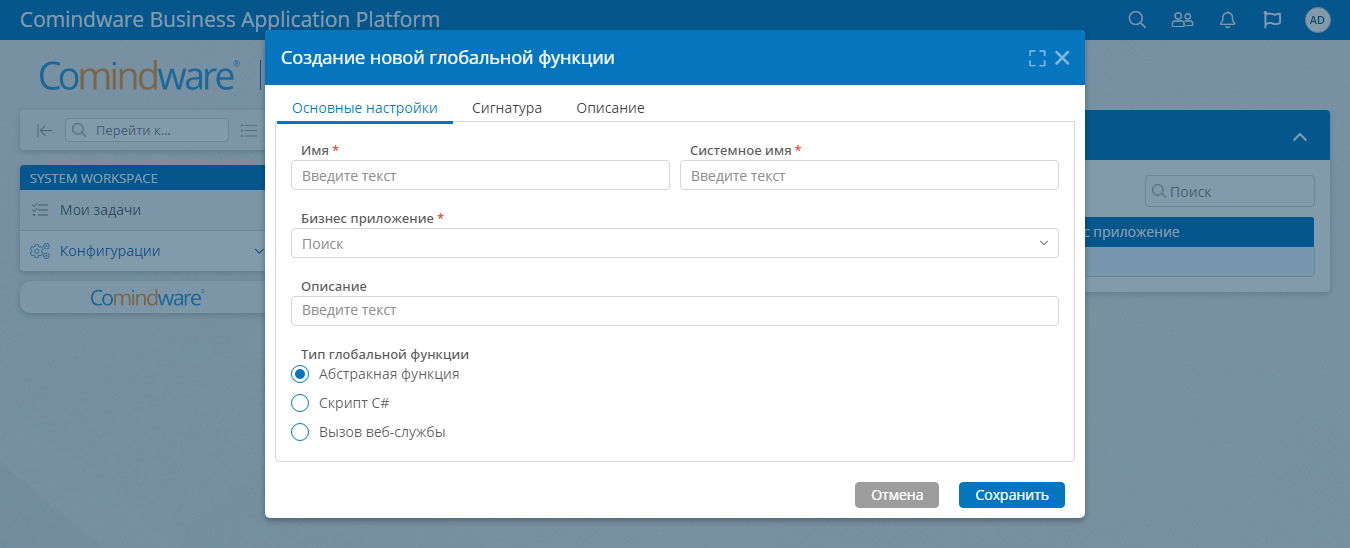Select Вызов веб-службы function type
The image size is (1350, 548).
click(x=300, y=432)
